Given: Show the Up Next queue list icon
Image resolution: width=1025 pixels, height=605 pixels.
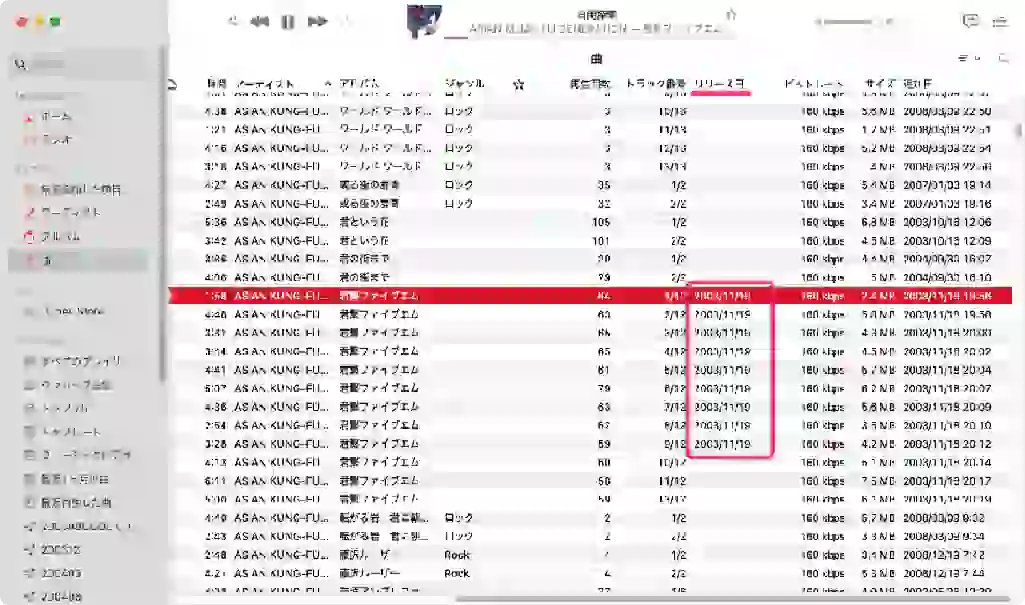Looking at the screenshot, I should pyautogui.click(x=1000, y=22).
